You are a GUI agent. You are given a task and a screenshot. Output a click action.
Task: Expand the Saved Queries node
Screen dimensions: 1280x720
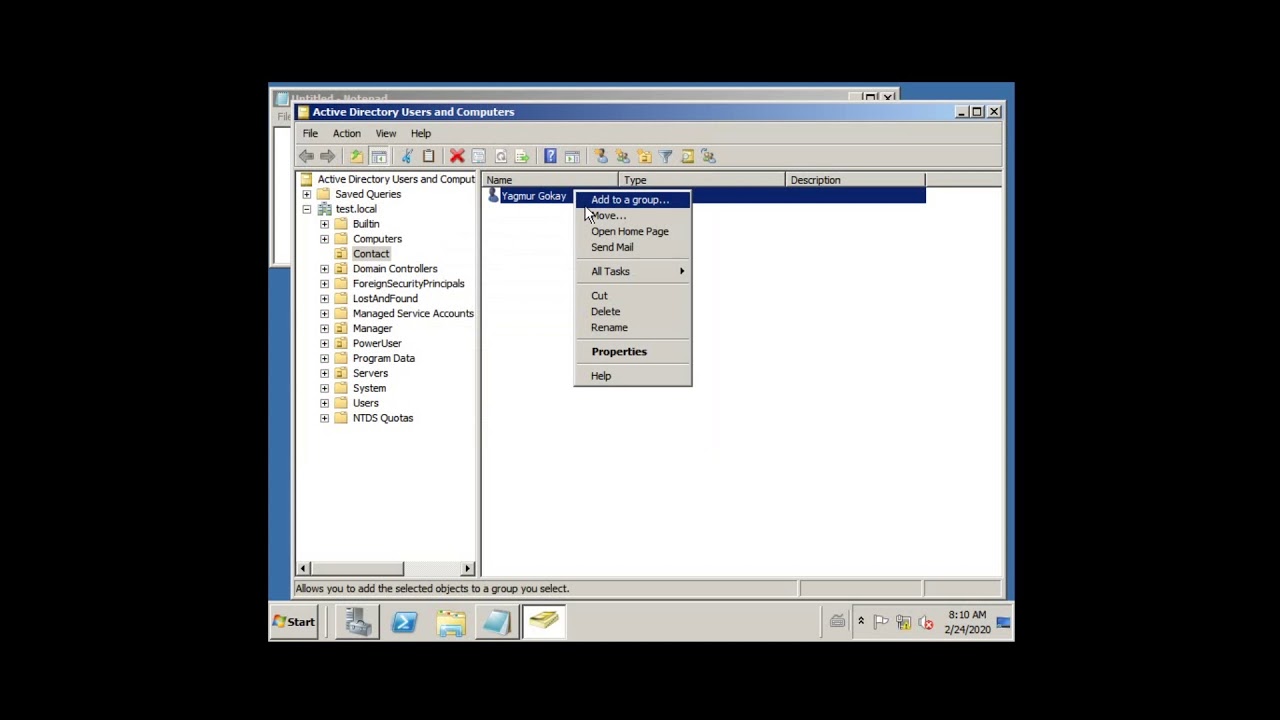[307, 194]
